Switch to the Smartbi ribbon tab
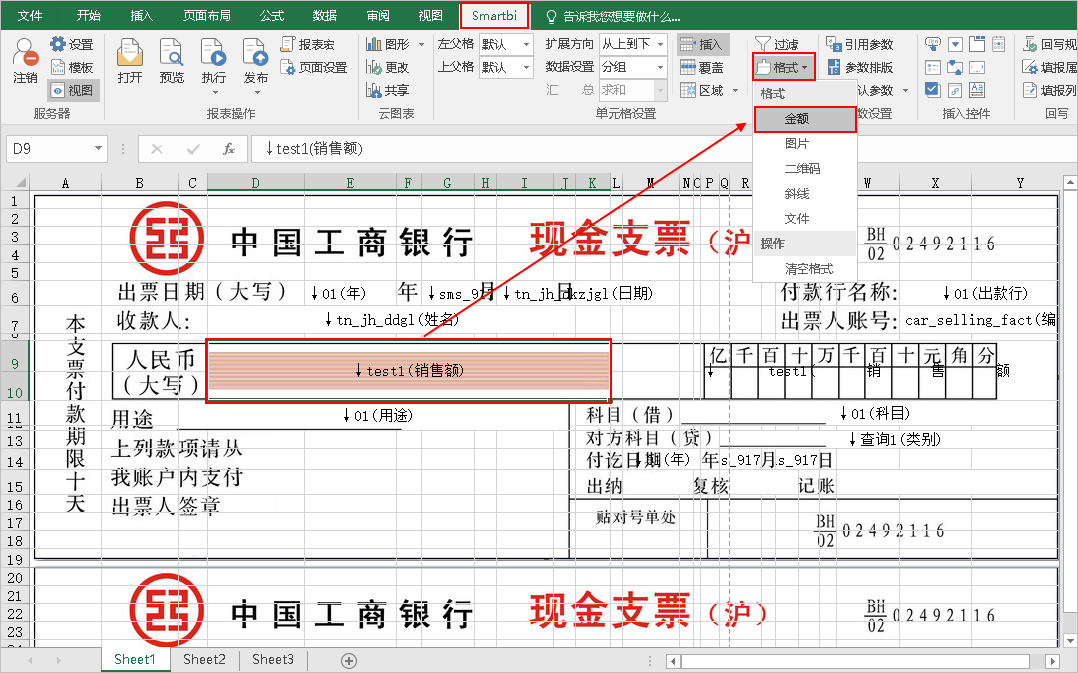 coord(494,15)
